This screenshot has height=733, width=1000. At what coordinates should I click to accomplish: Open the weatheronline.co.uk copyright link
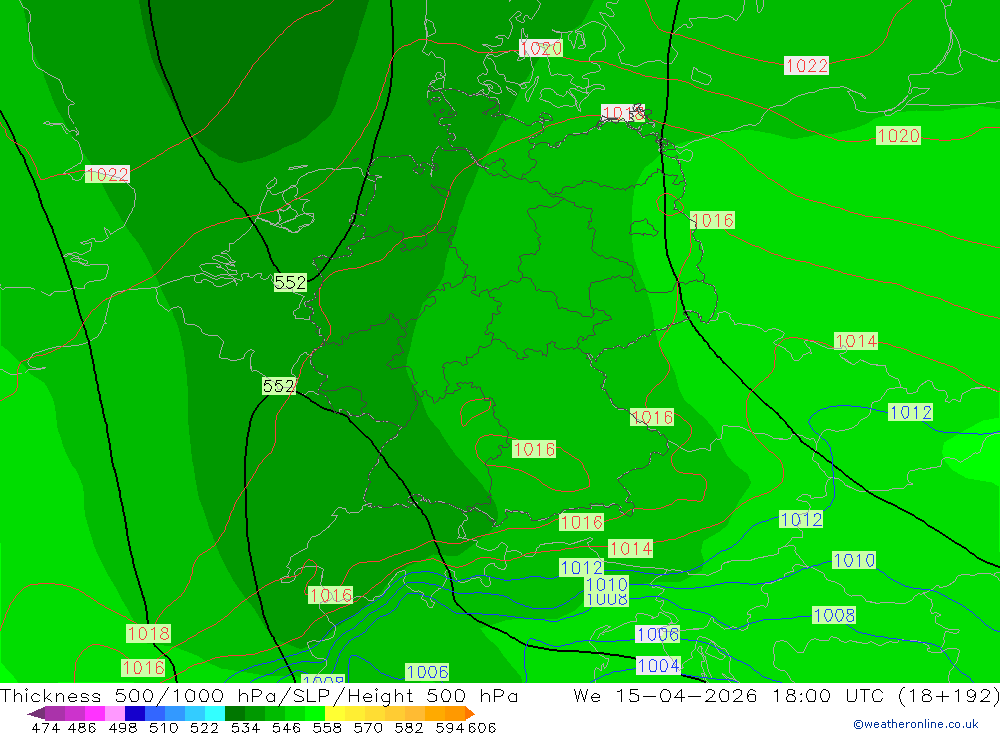[x=915, y=724]
